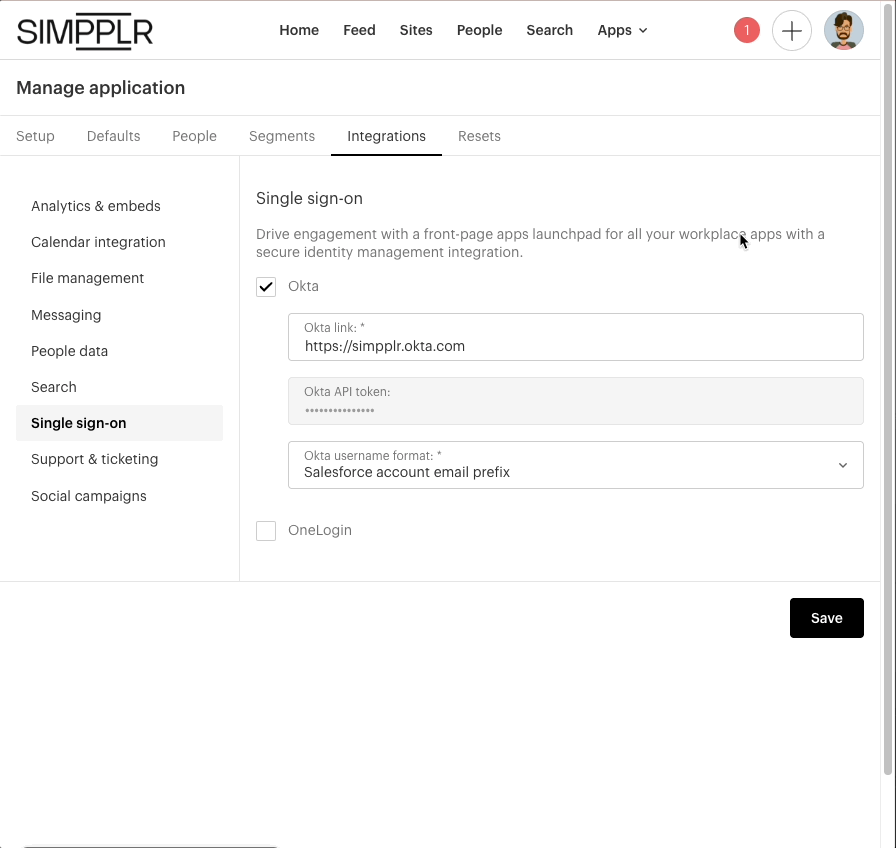Click the plus create button
Screen dimensions: 896x848
tap(791, 30)
